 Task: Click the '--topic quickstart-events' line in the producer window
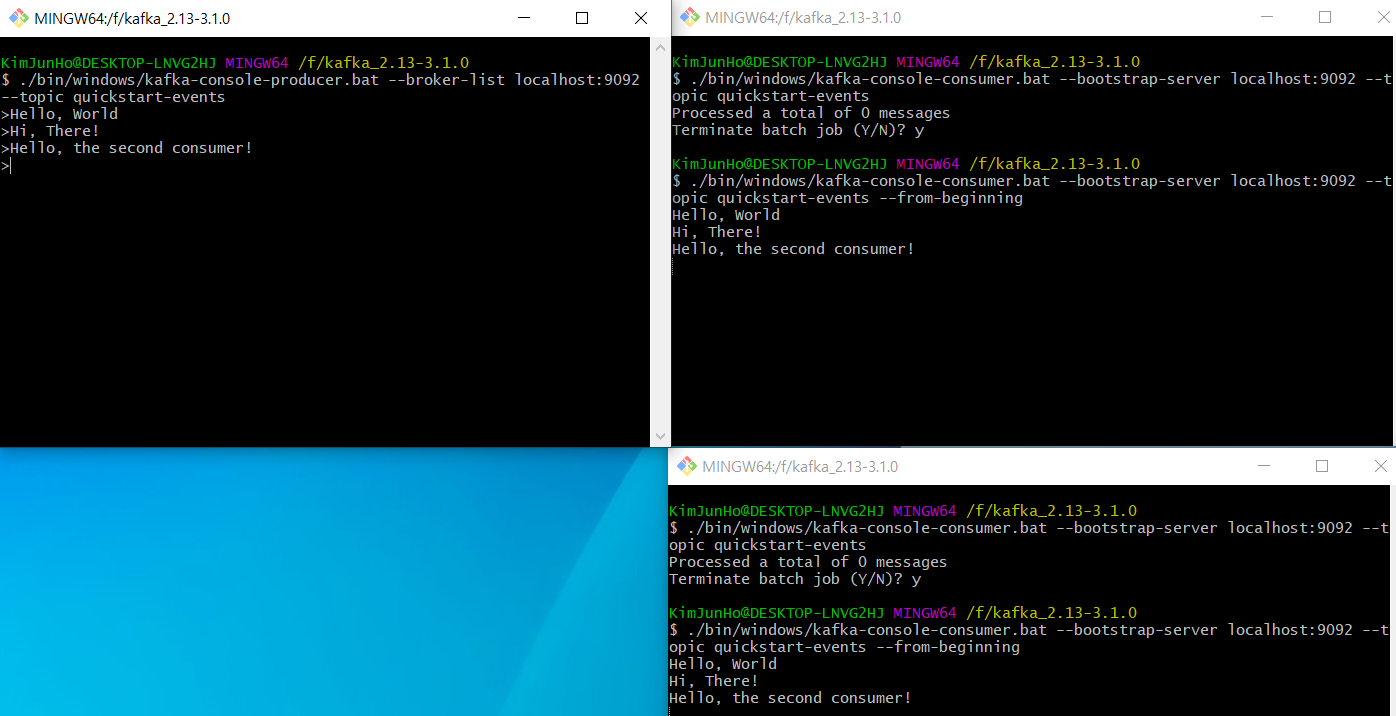tap(113, 97)
